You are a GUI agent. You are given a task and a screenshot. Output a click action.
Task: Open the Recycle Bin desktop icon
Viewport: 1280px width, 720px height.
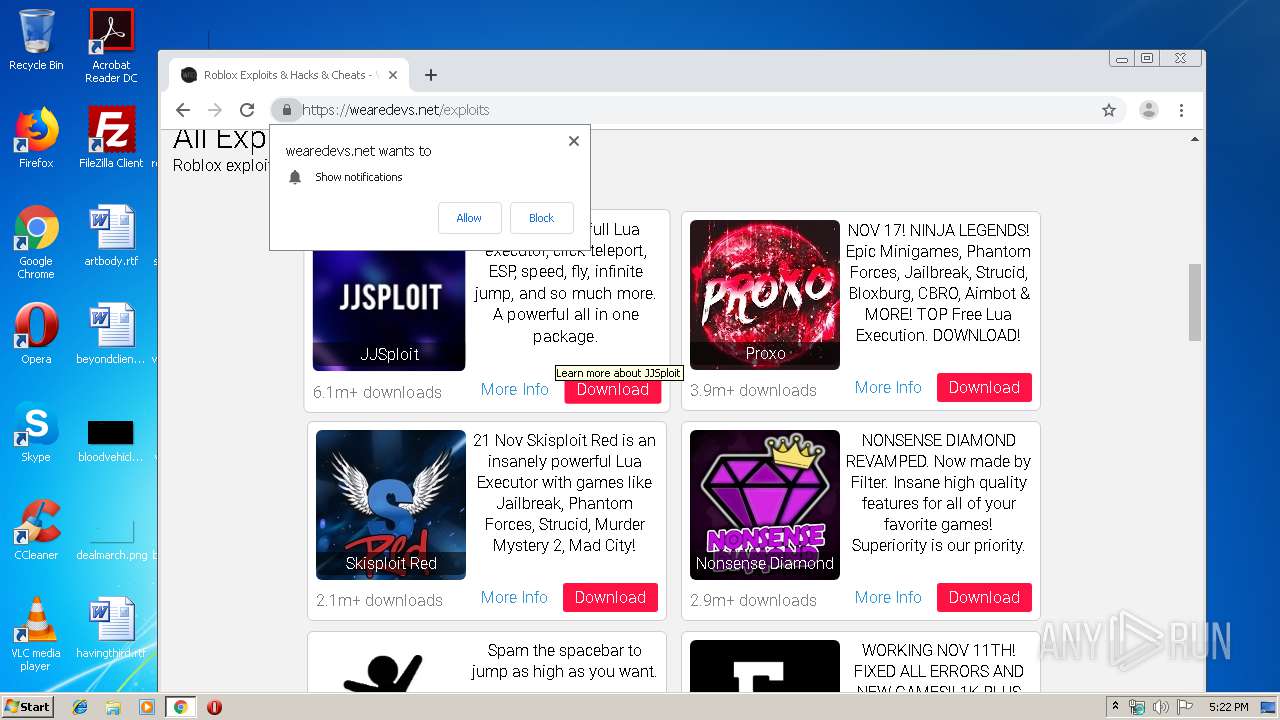(x=36, y=40)
